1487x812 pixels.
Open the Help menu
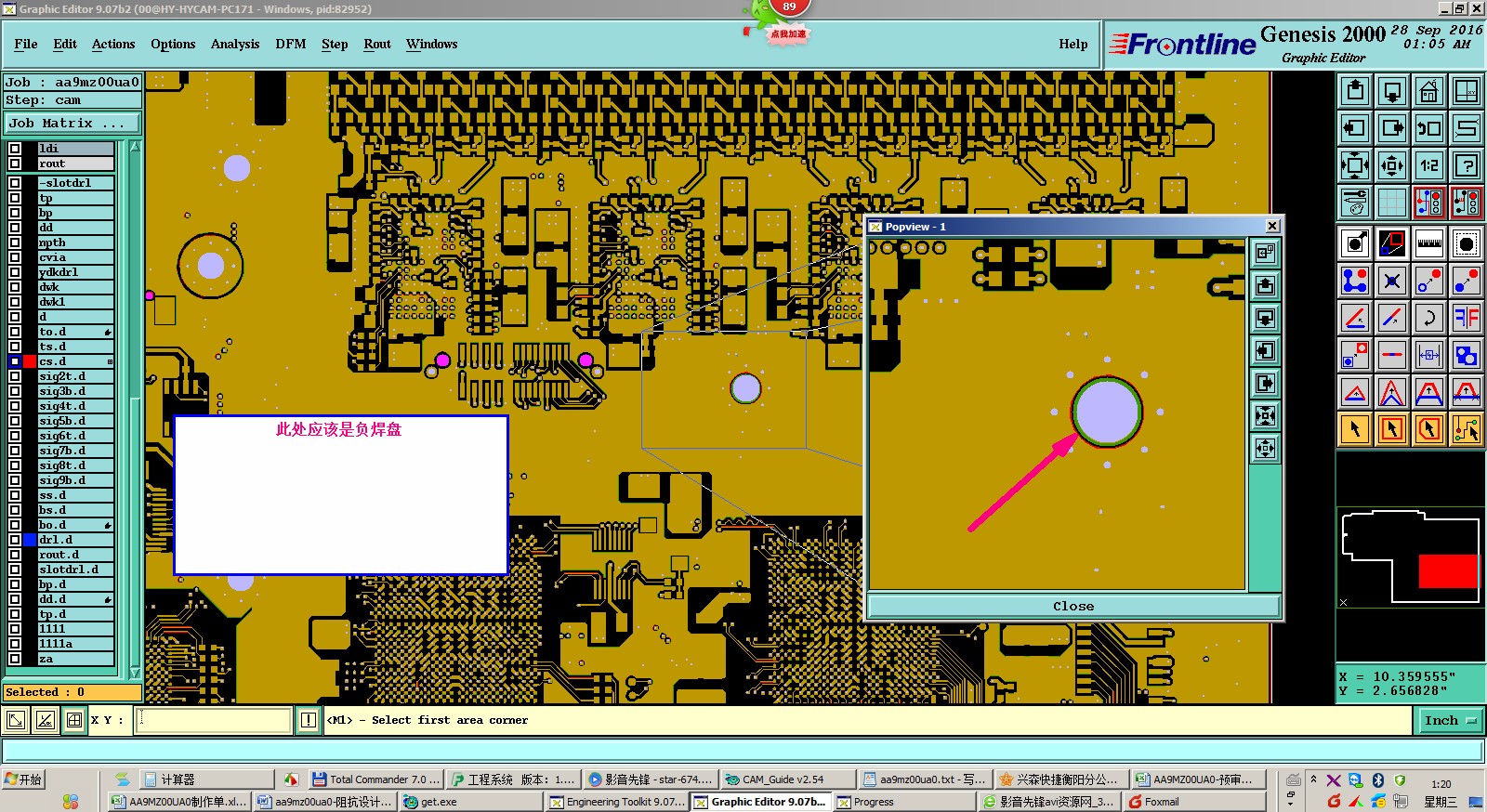1073,44
